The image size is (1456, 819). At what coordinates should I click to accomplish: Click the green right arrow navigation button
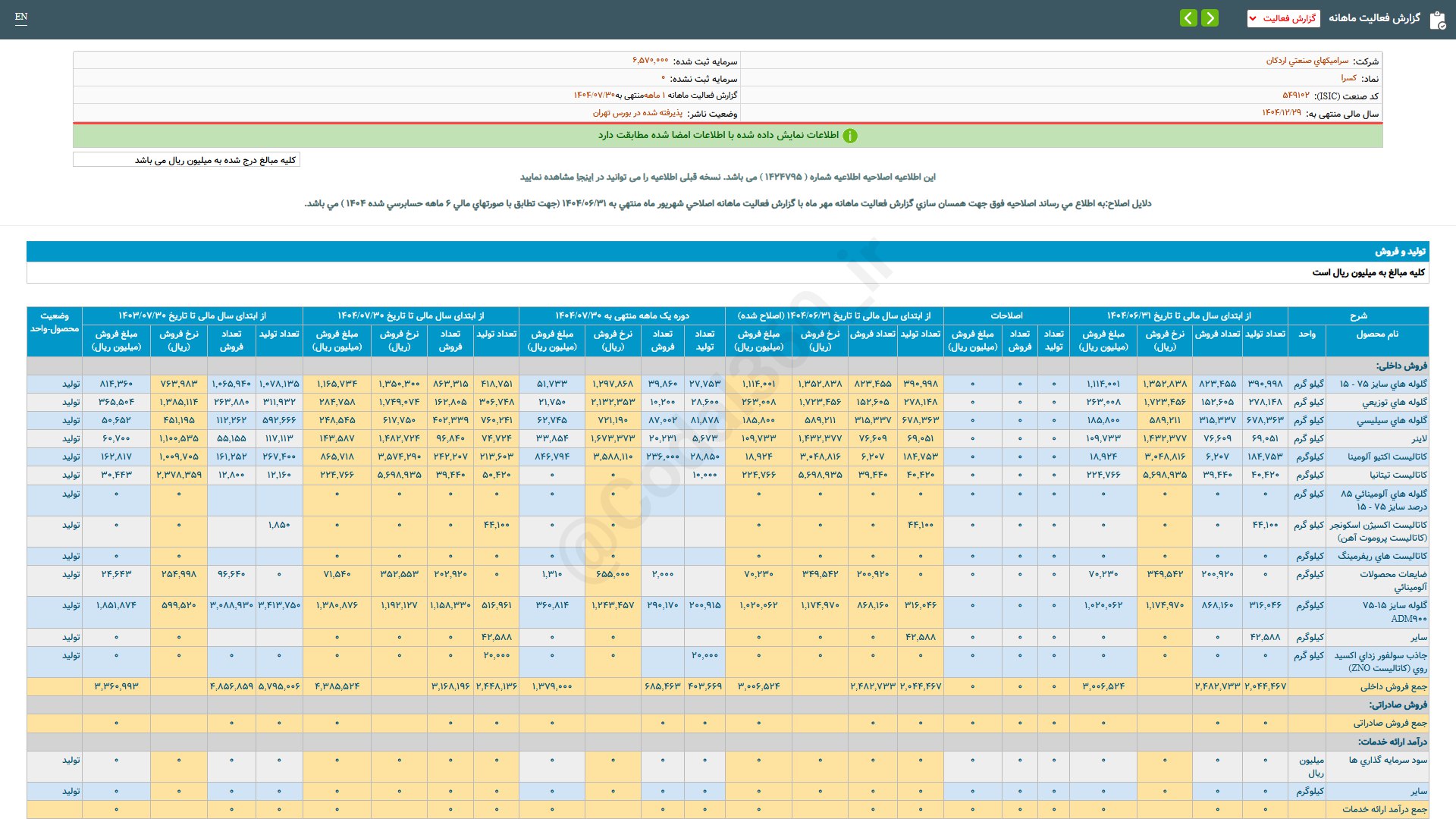pos(1210,17)
